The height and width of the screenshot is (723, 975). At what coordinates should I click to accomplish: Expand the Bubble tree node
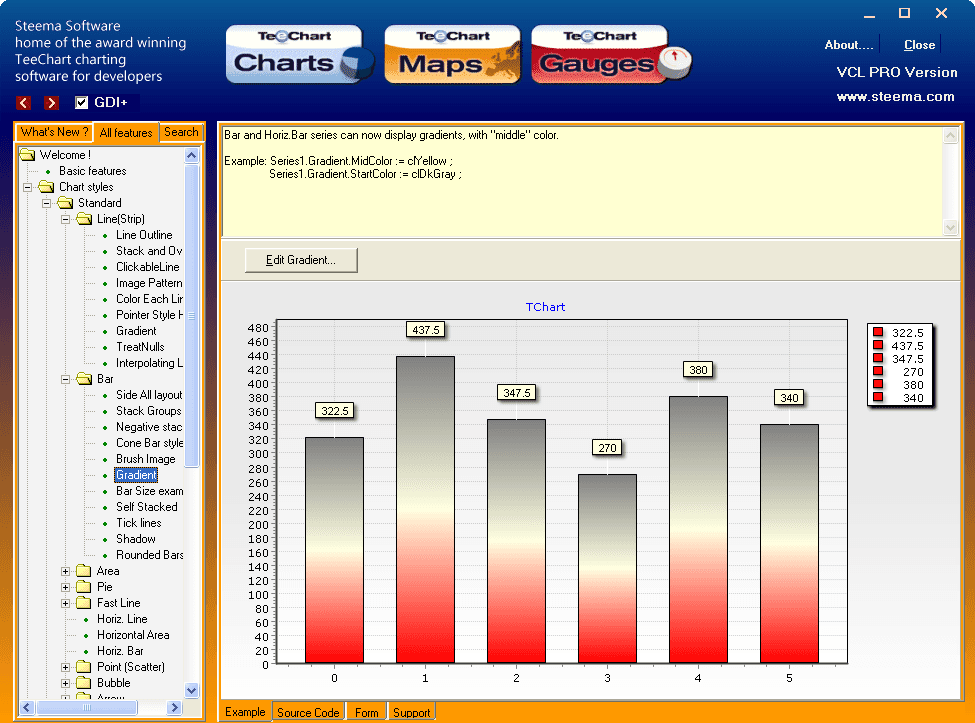pyautogui.click(x=65, y=683)
